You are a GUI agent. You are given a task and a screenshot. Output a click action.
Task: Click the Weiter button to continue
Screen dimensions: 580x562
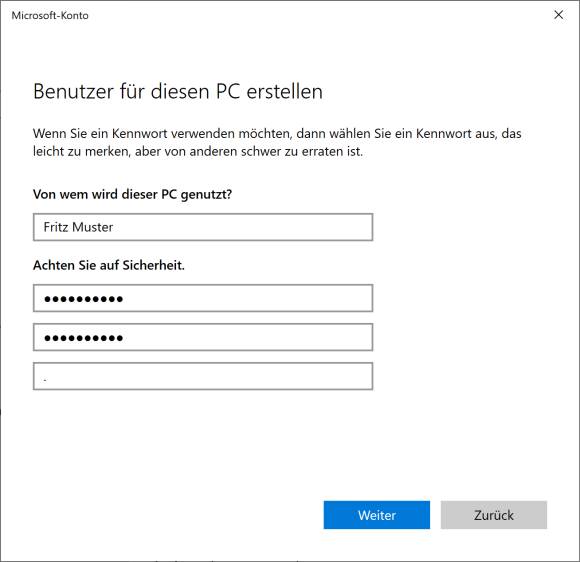coord(377,515)
